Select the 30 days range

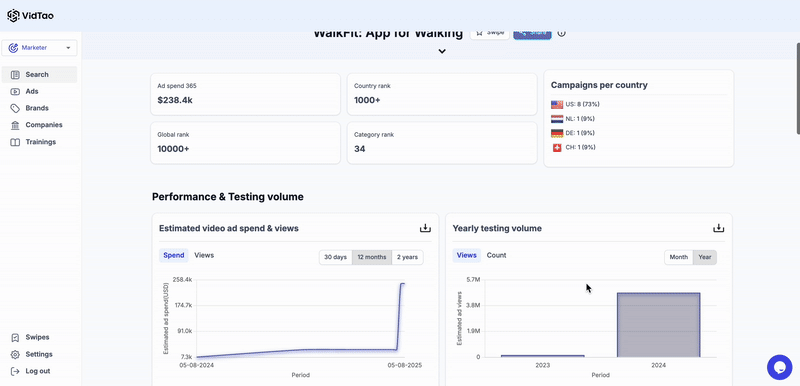[x=336, y=257]
